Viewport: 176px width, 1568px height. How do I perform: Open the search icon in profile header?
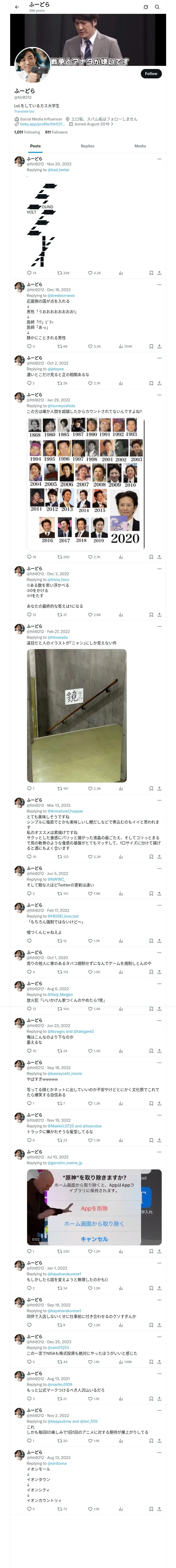[x=157, y=7]
